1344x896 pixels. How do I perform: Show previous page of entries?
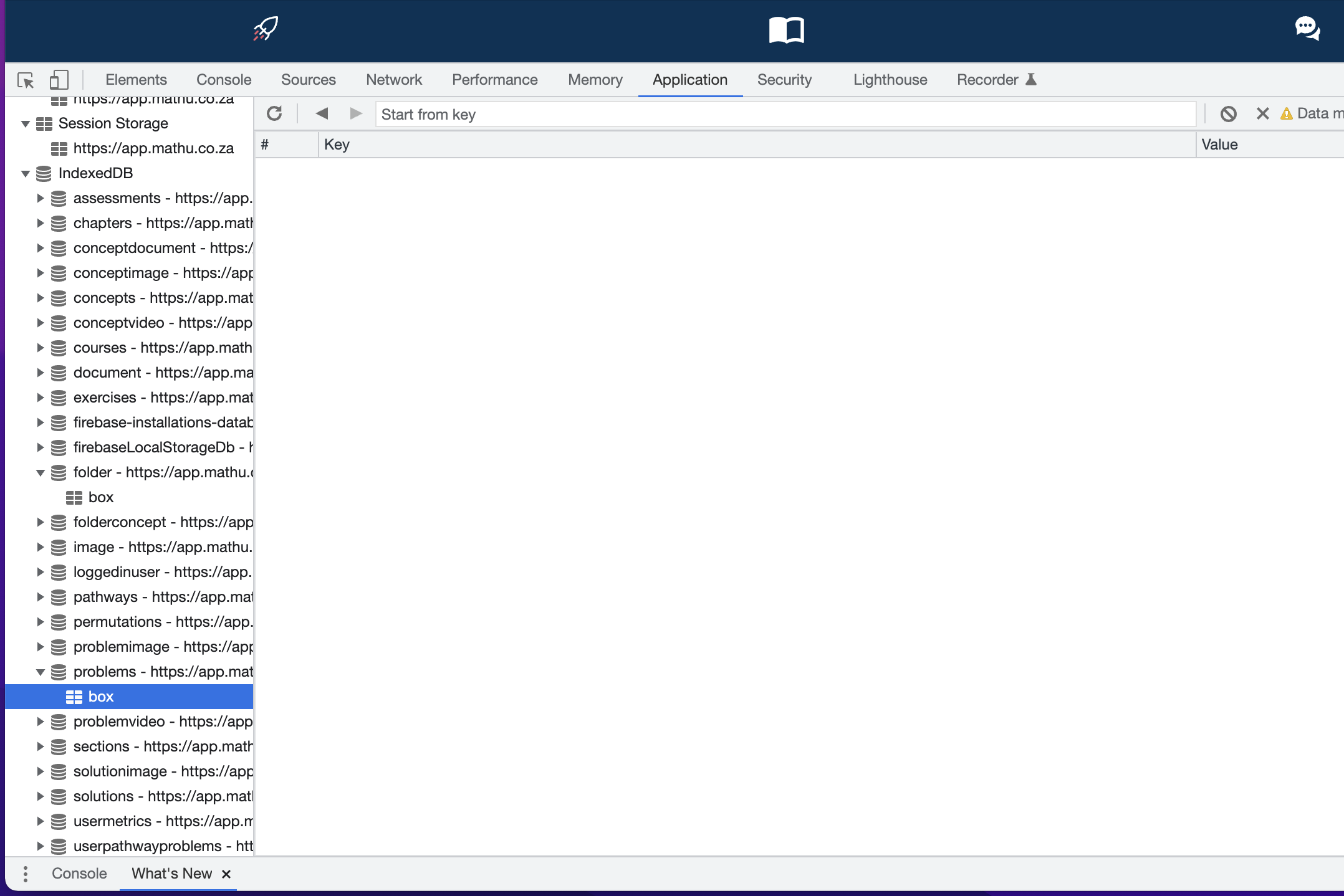pyautogui.click(x=322, y=113)
